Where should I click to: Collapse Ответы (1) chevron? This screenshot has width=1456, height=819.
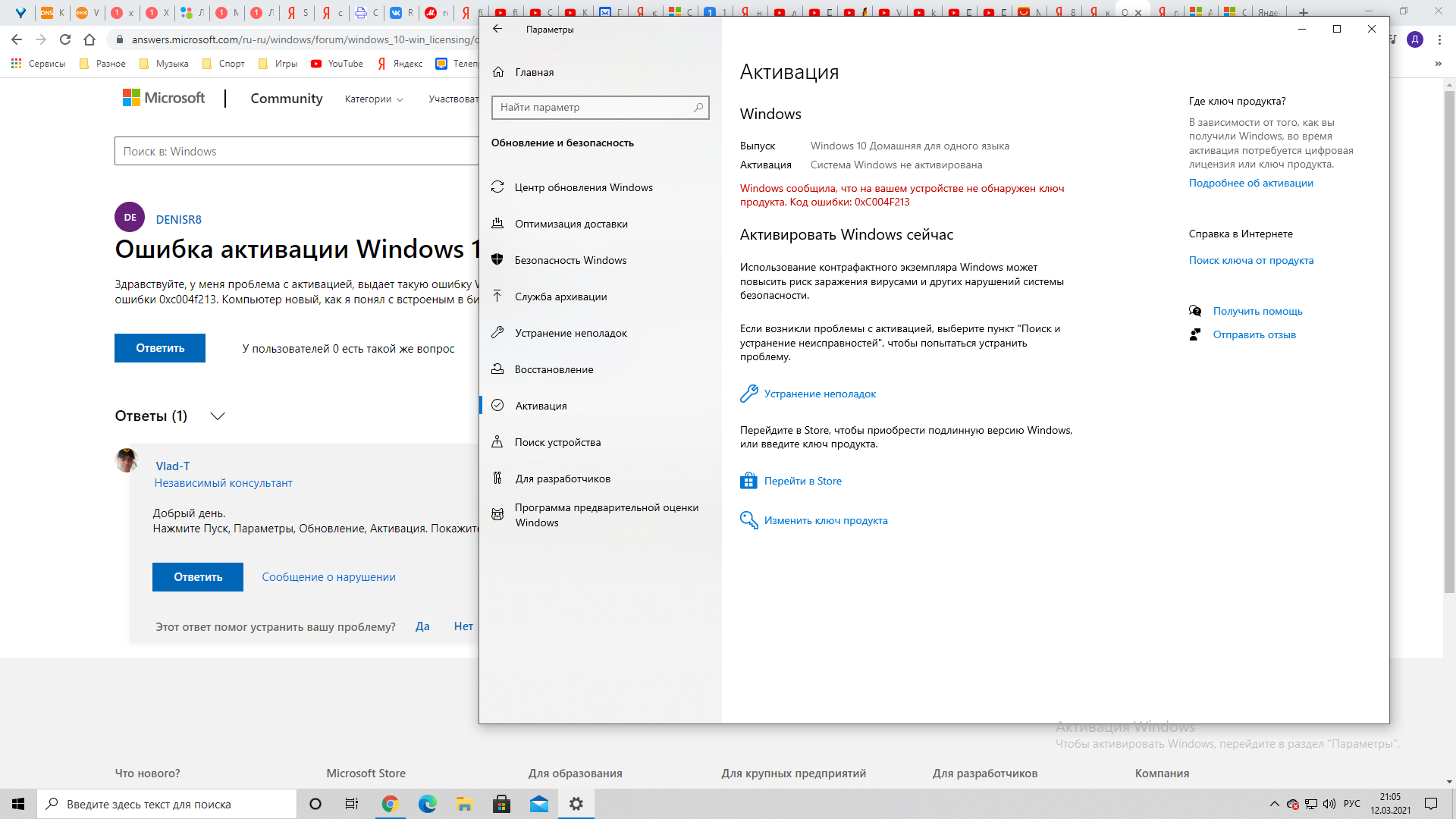[218, 416]
